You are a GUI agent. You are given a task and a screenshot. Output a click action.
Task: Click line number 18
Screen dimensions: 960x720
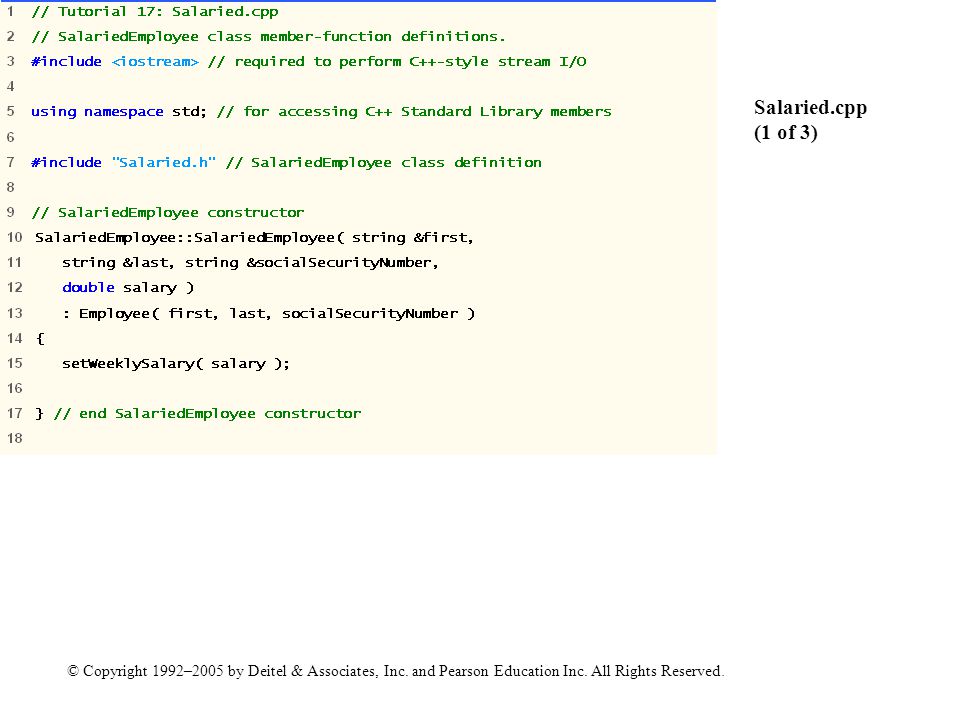pos(15,438)
